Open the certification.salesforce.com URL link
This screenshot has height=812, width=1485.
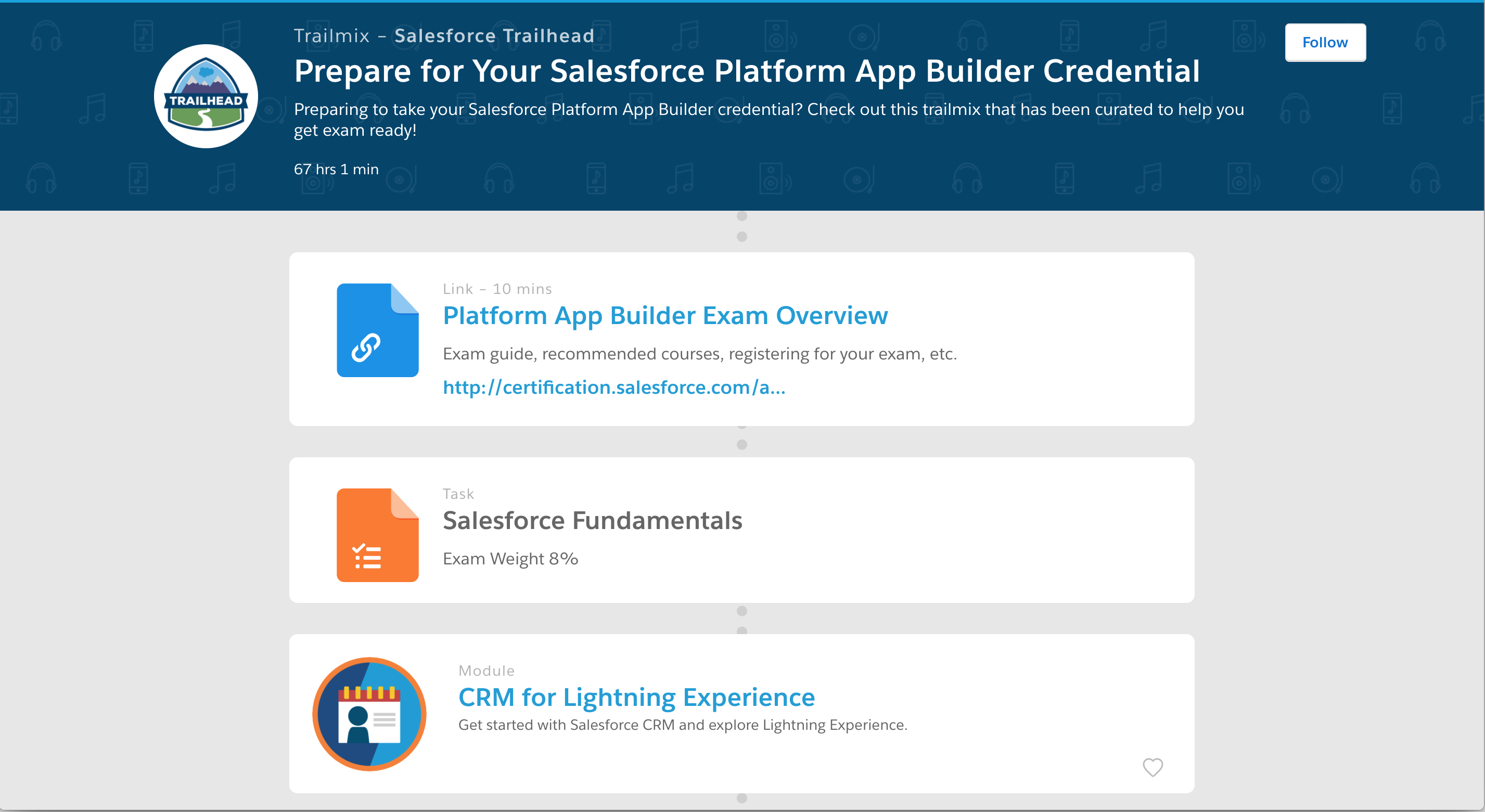pyautogui.click(x=613, y=387)
